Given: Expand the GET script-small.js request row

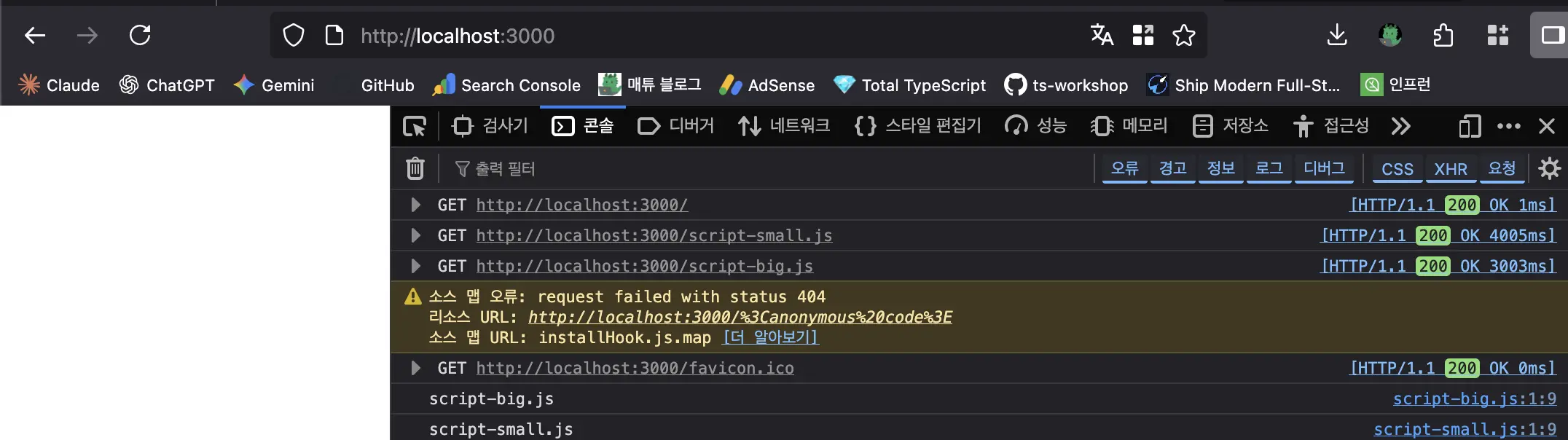Looking at the screenshot, I should point(415,235).
